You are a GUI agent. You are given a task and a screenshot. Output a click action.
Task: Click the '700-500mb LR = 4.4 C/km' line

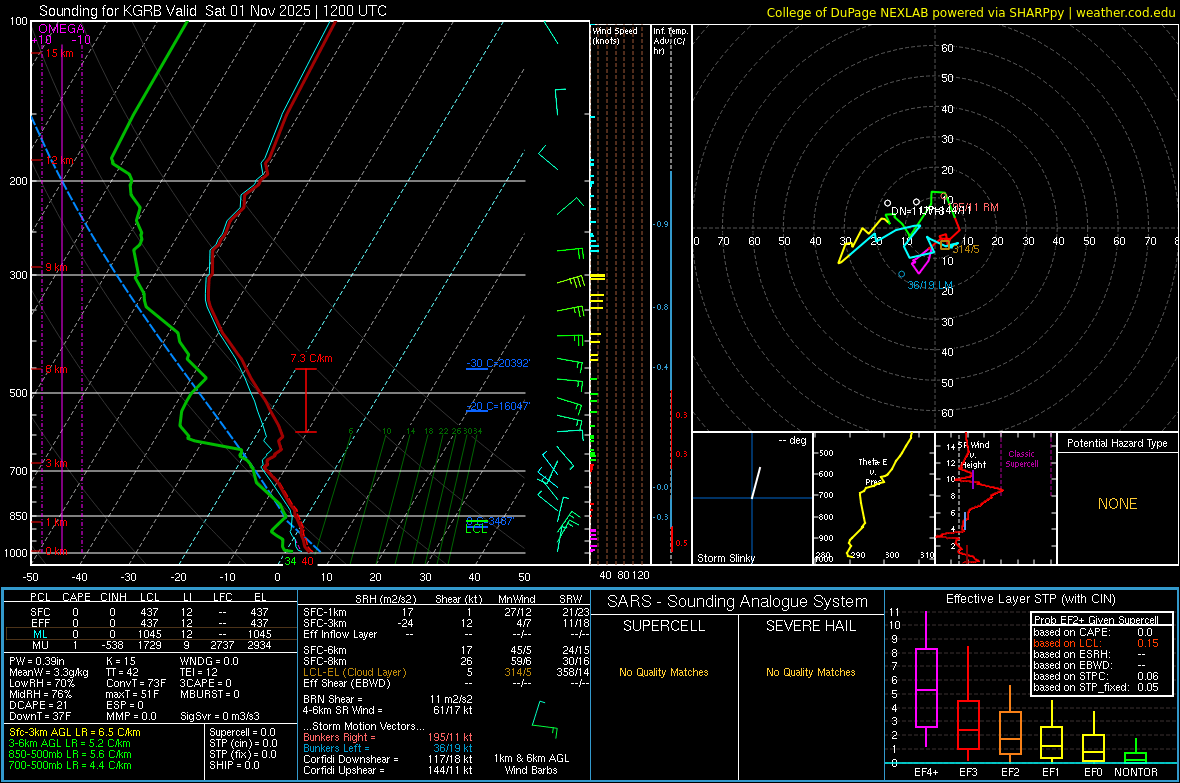(70, 765)
